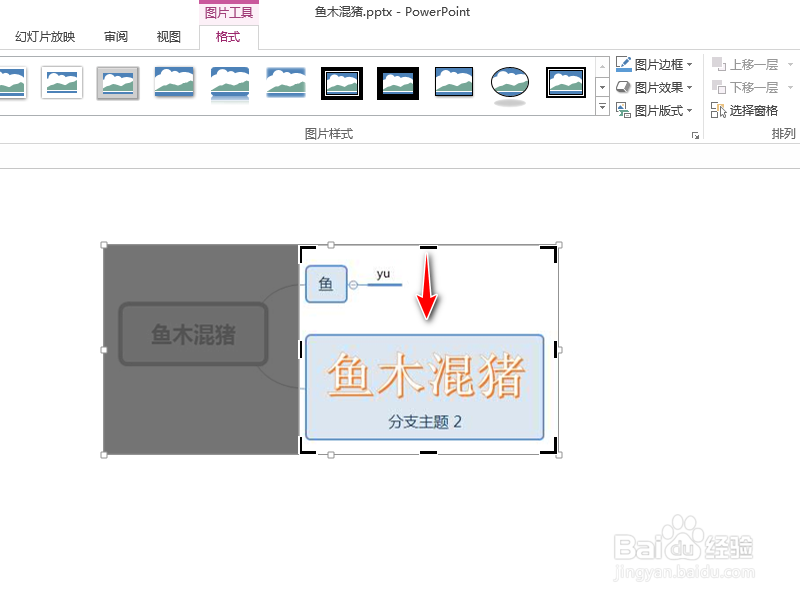
Task: Click the 图片版式 icon
Action: pyautogui.click(x=623, y=110)
